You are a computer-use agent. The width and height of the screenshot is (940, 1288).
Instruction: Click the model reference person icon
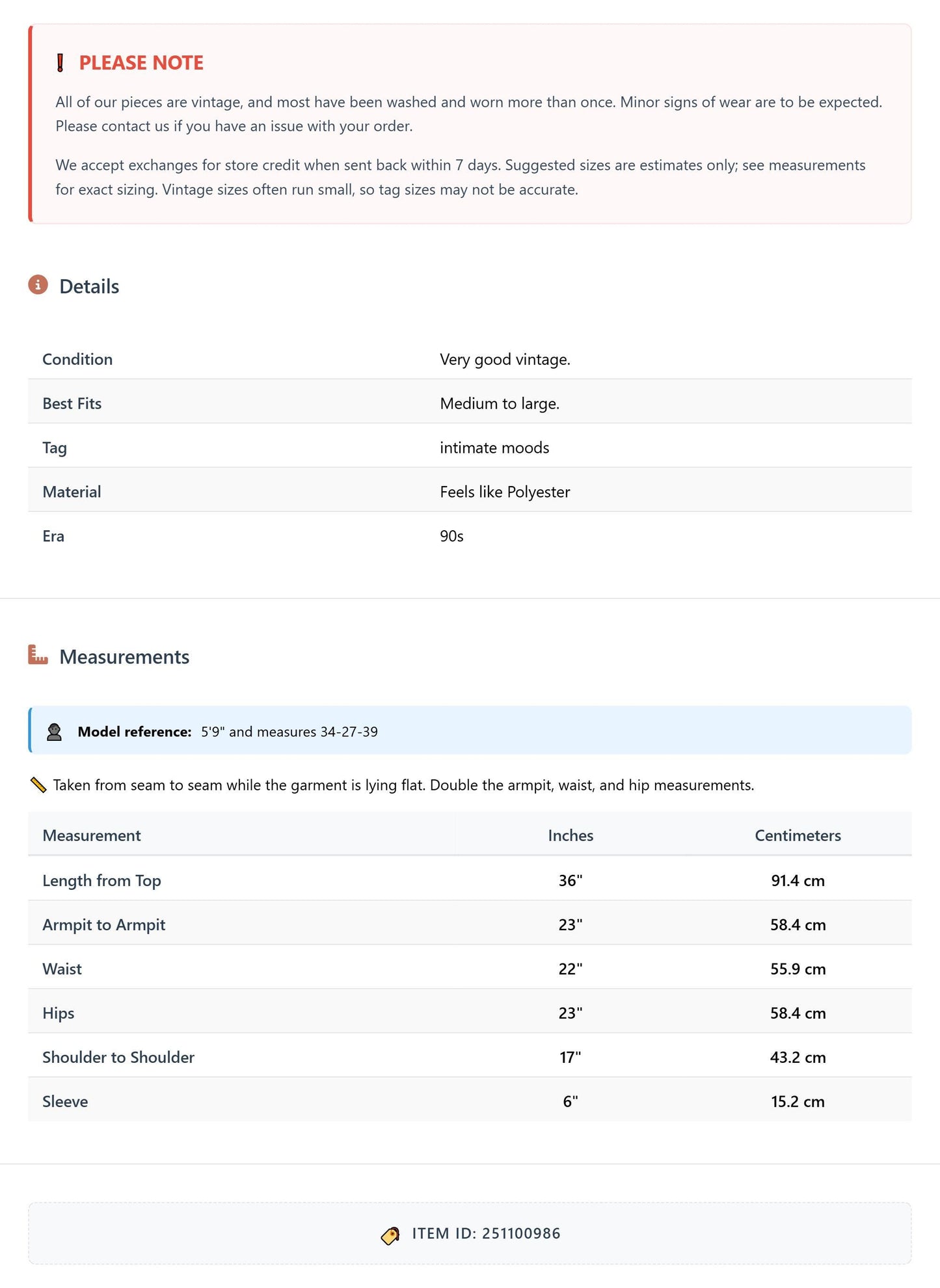pyautogui.click(x=54, y=732)
